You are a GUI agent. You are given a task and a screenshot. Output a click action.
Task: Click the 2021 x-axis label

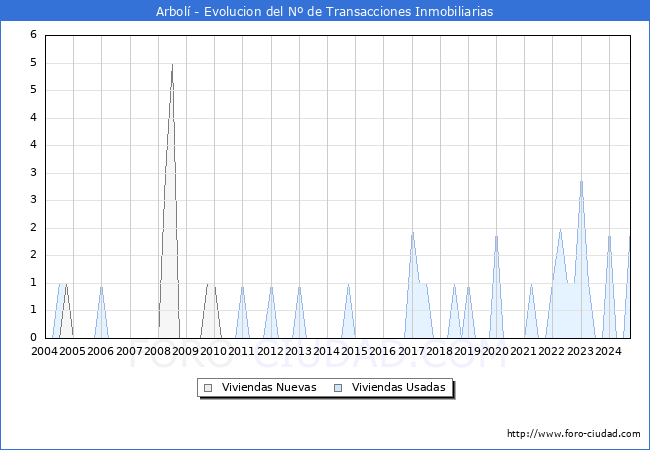[523, 351]
